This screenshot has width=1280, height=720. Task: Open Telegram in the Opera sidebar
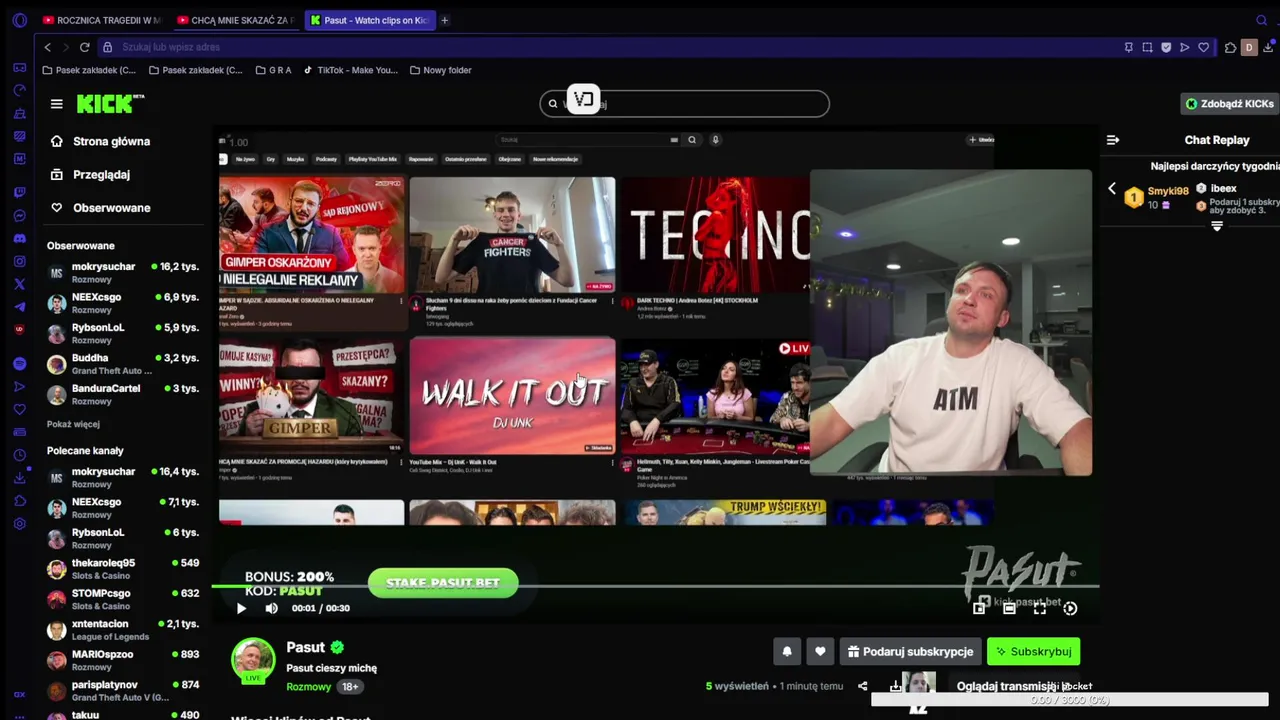click(x=19, y=307)
